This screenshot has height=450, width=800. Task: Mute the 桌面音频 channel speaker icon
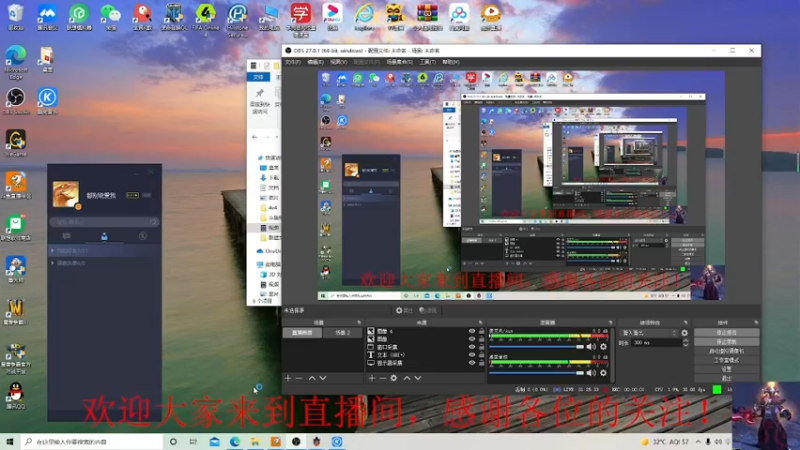coord(591,373)
